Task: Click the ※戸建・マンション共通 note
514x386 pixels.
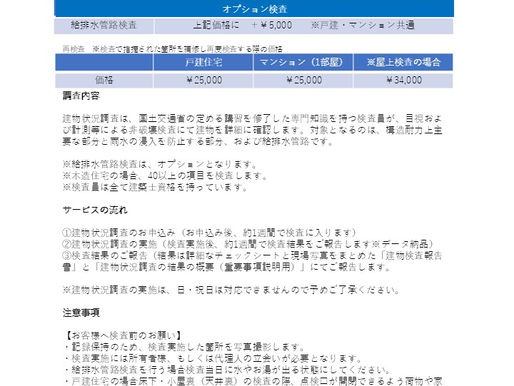Action: [362, 25]
